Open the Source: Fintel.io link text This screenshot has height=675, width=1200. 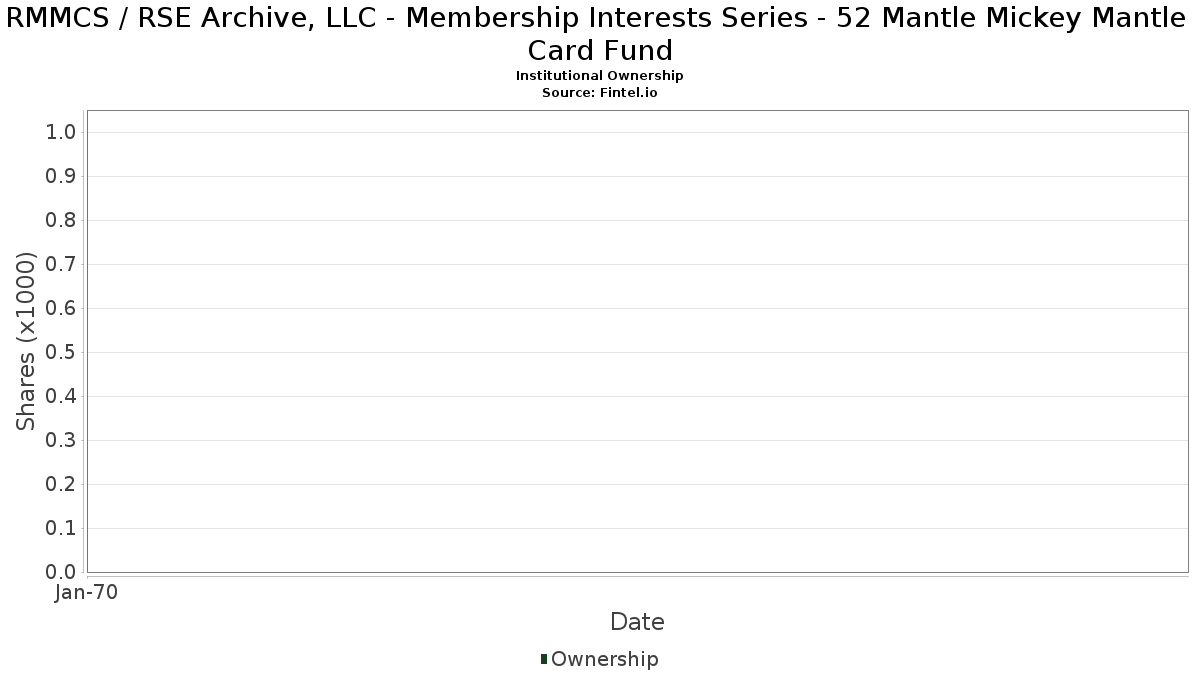(600, 92)
